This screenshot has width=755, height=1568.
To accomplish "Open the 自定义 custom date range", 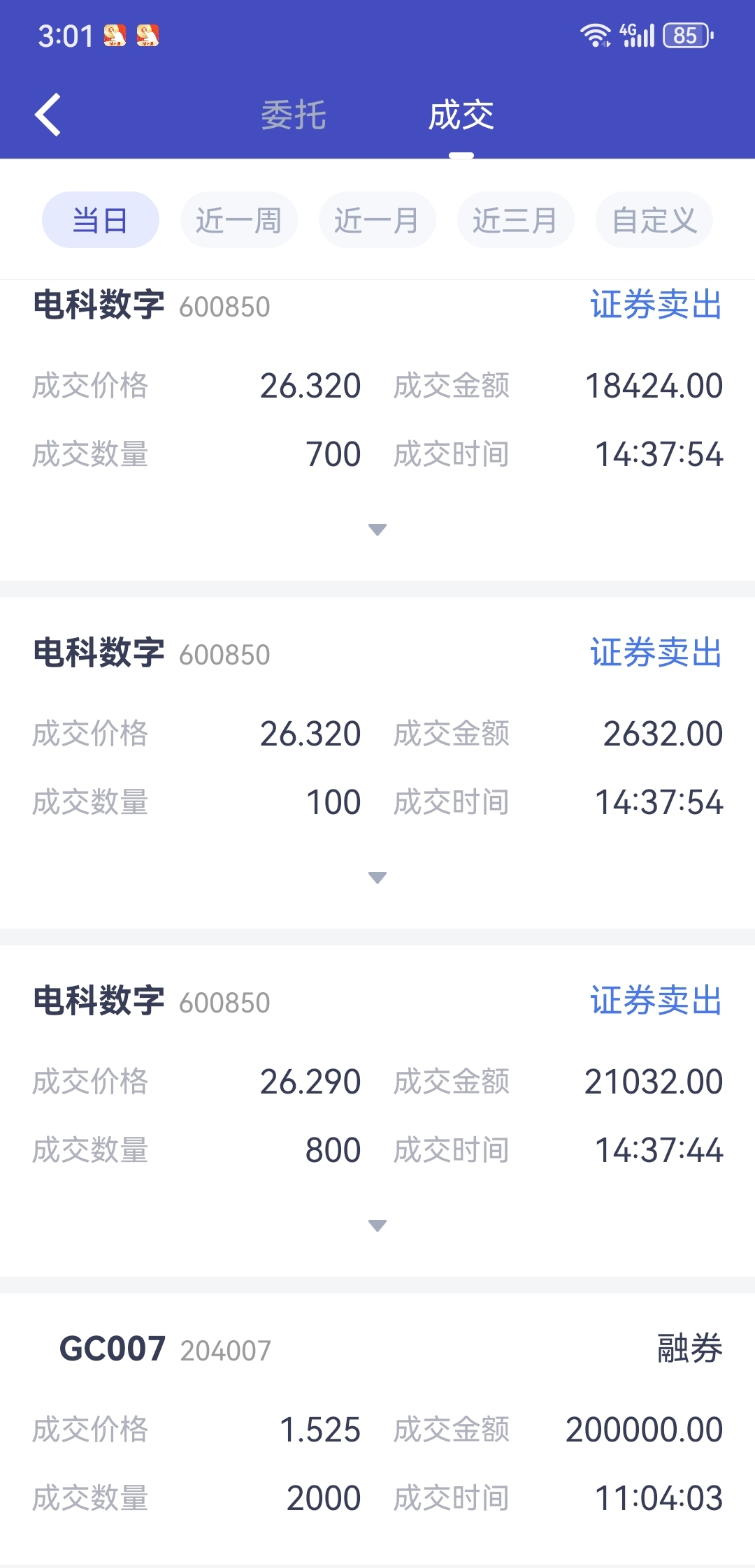I will [654, 220].
